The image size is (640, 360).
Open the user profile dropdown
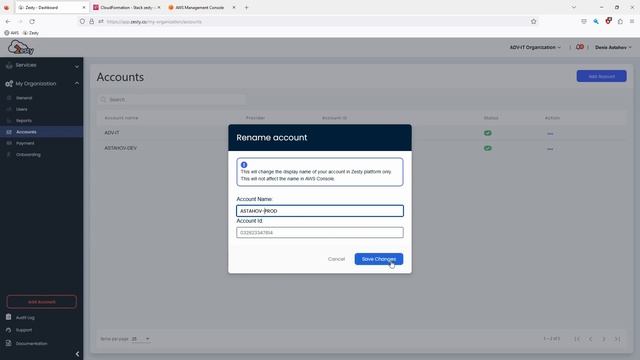click(613, 47)
